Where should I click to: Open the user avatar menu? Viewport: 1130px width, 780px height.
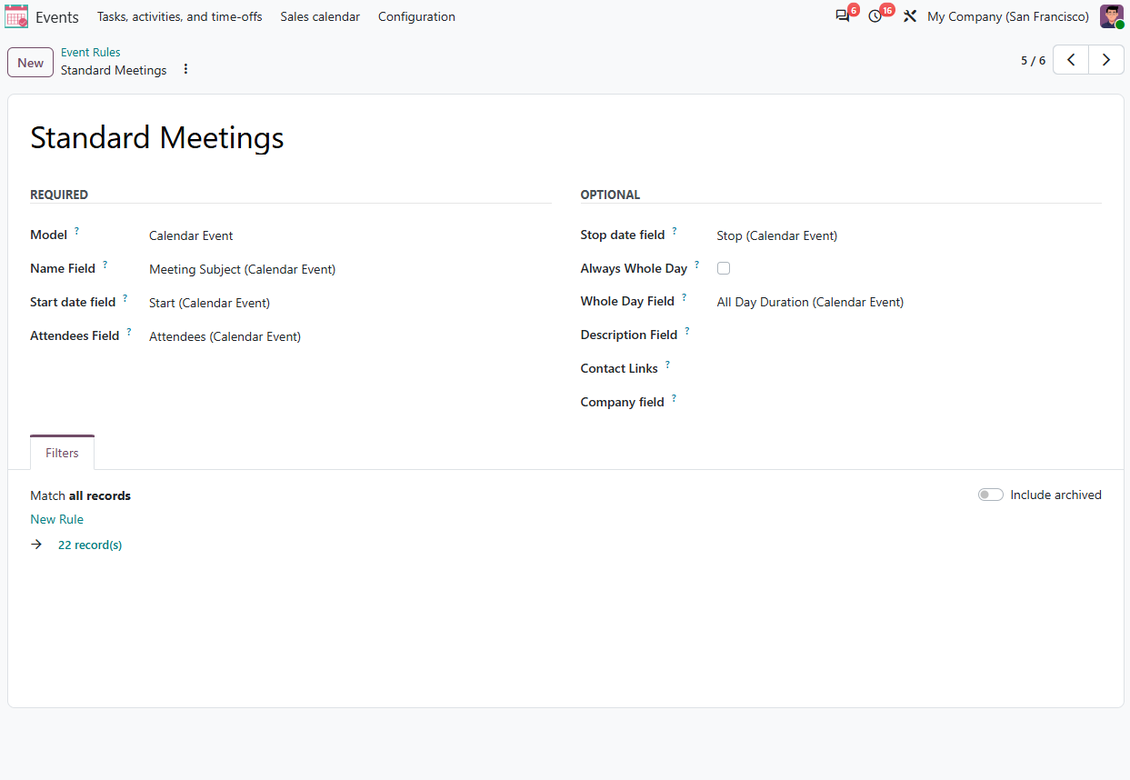(x=1111, y=16)
